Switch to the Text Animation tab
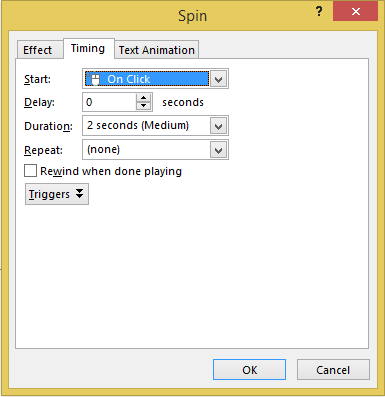The image size is (385, 397). 157,50
